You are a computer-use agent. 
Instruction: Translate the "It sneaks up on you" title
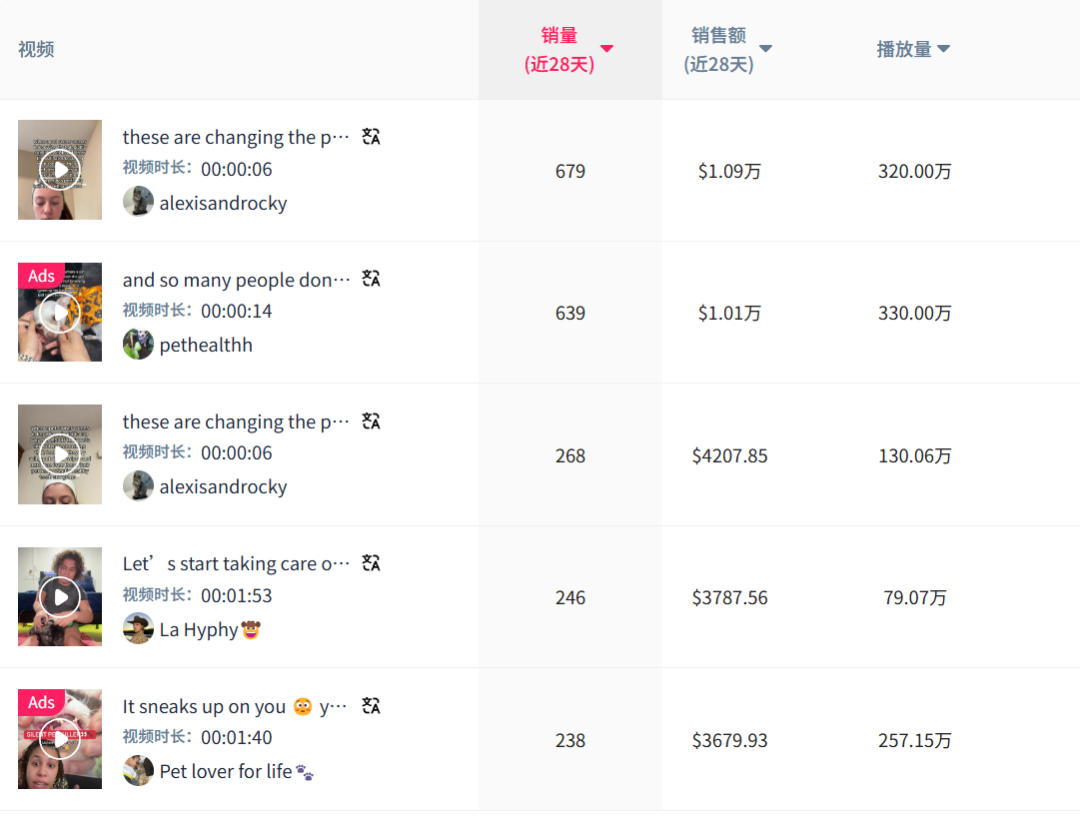[x=371, y=706]
